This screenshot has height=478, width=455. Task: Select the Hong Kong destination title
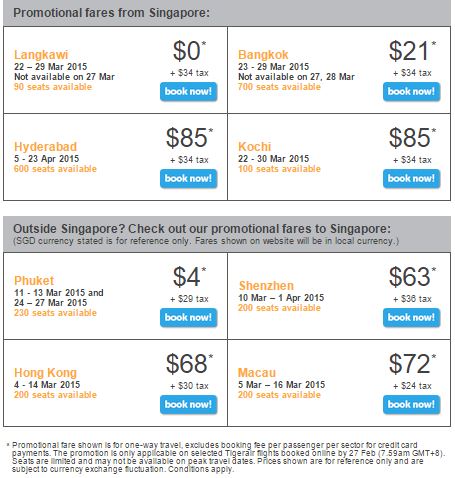45,372
